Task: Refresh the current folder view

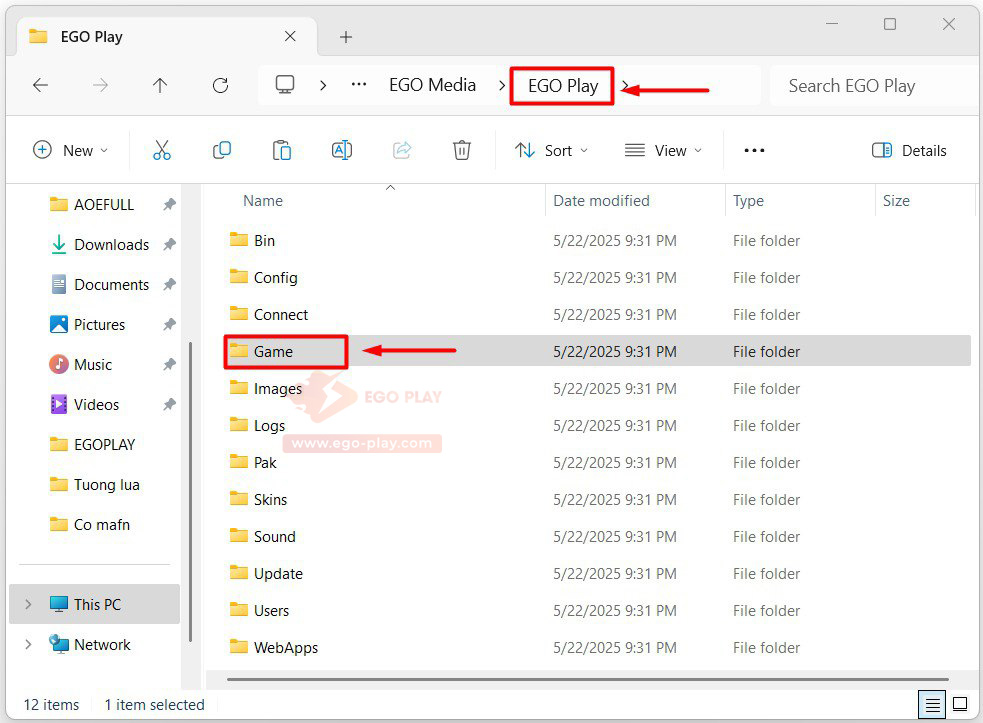Action: click(220, 85)
